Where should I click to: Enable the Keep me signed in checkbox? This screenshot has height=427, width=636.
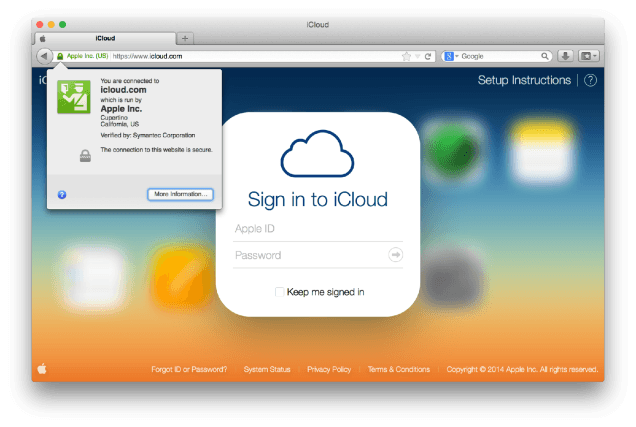[279, 292]
